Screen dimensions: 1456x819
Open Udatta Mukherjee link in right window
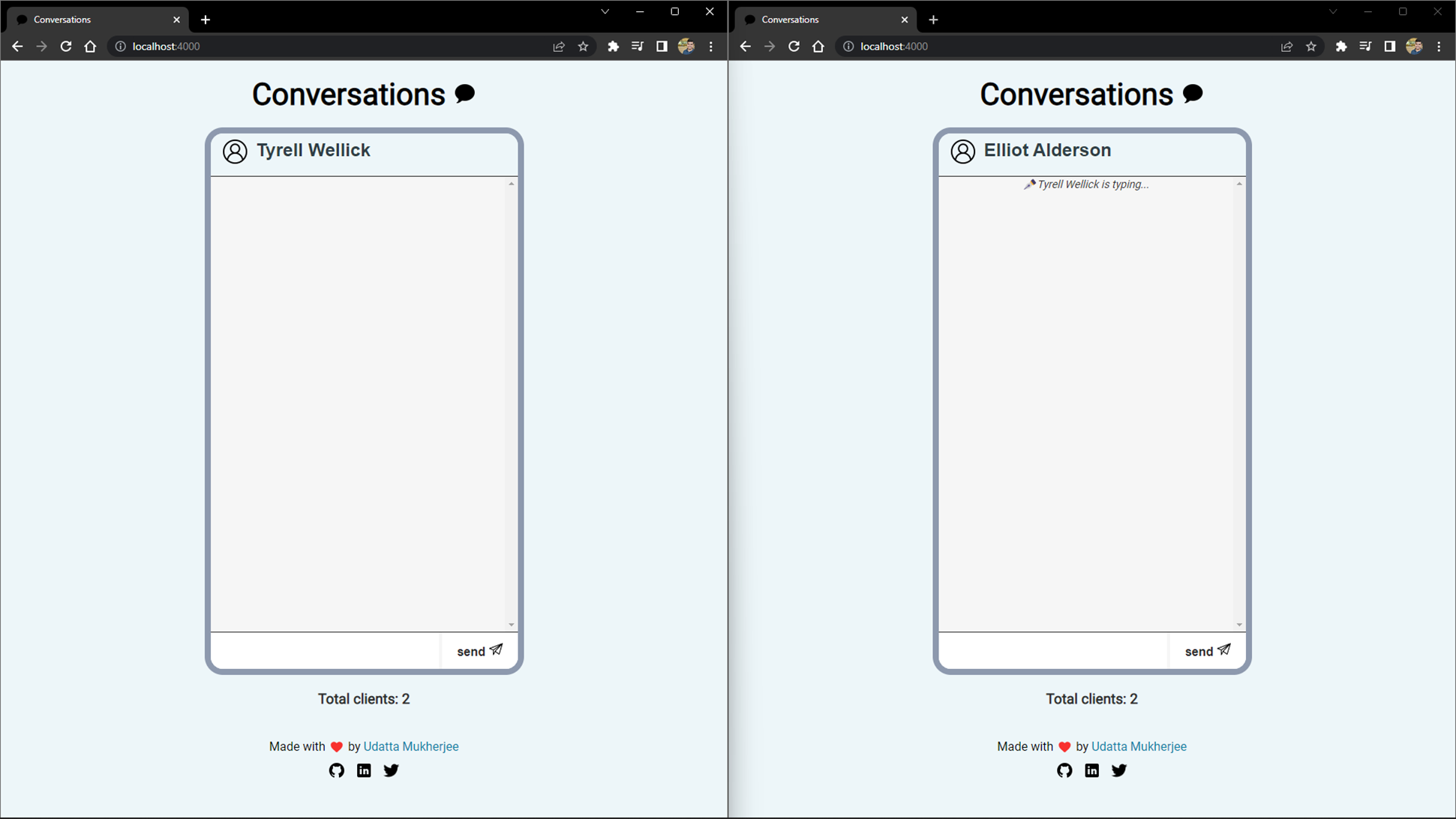[1139, 746]
